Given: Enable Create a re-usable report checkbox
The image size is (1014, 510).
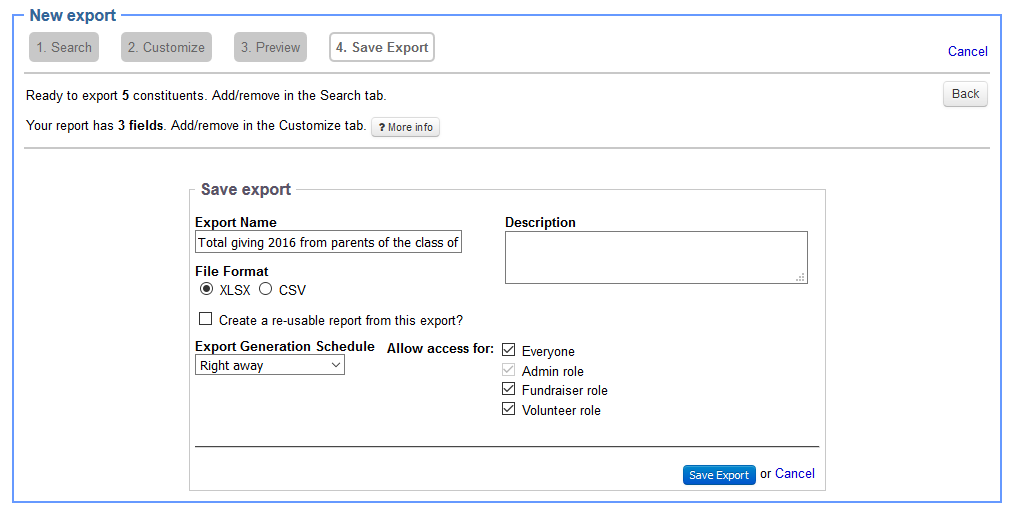Looking at the screenshot, I should (x=206, y=320).
